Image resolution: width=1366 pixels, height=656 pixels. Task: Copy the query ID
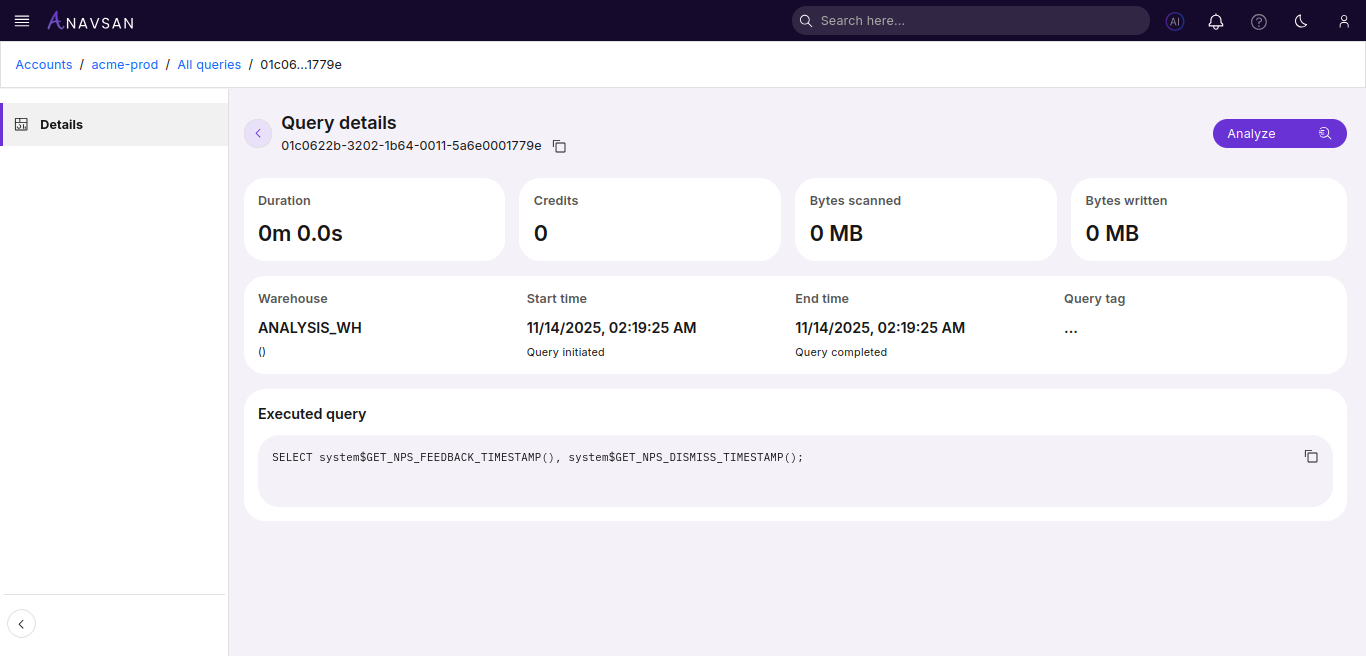click(x=559, y=146)
